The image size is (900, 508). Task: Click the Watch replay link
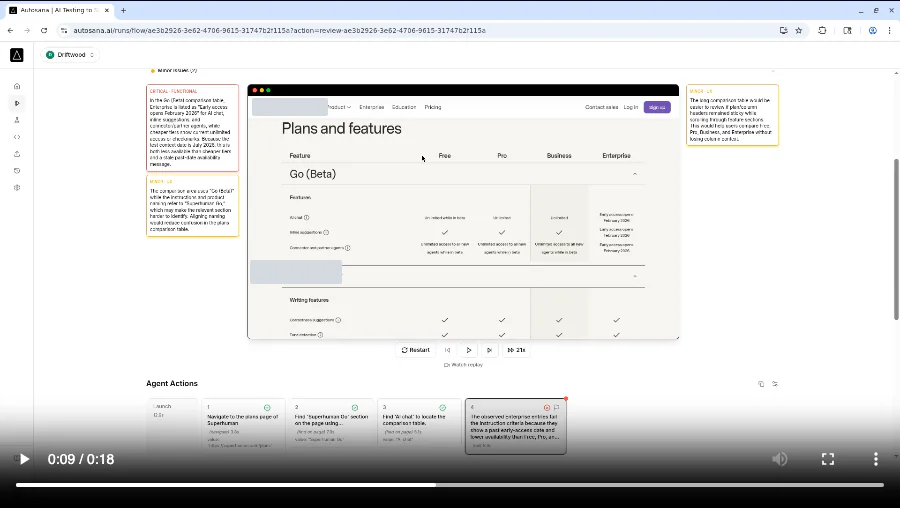[x=463, y=365]
